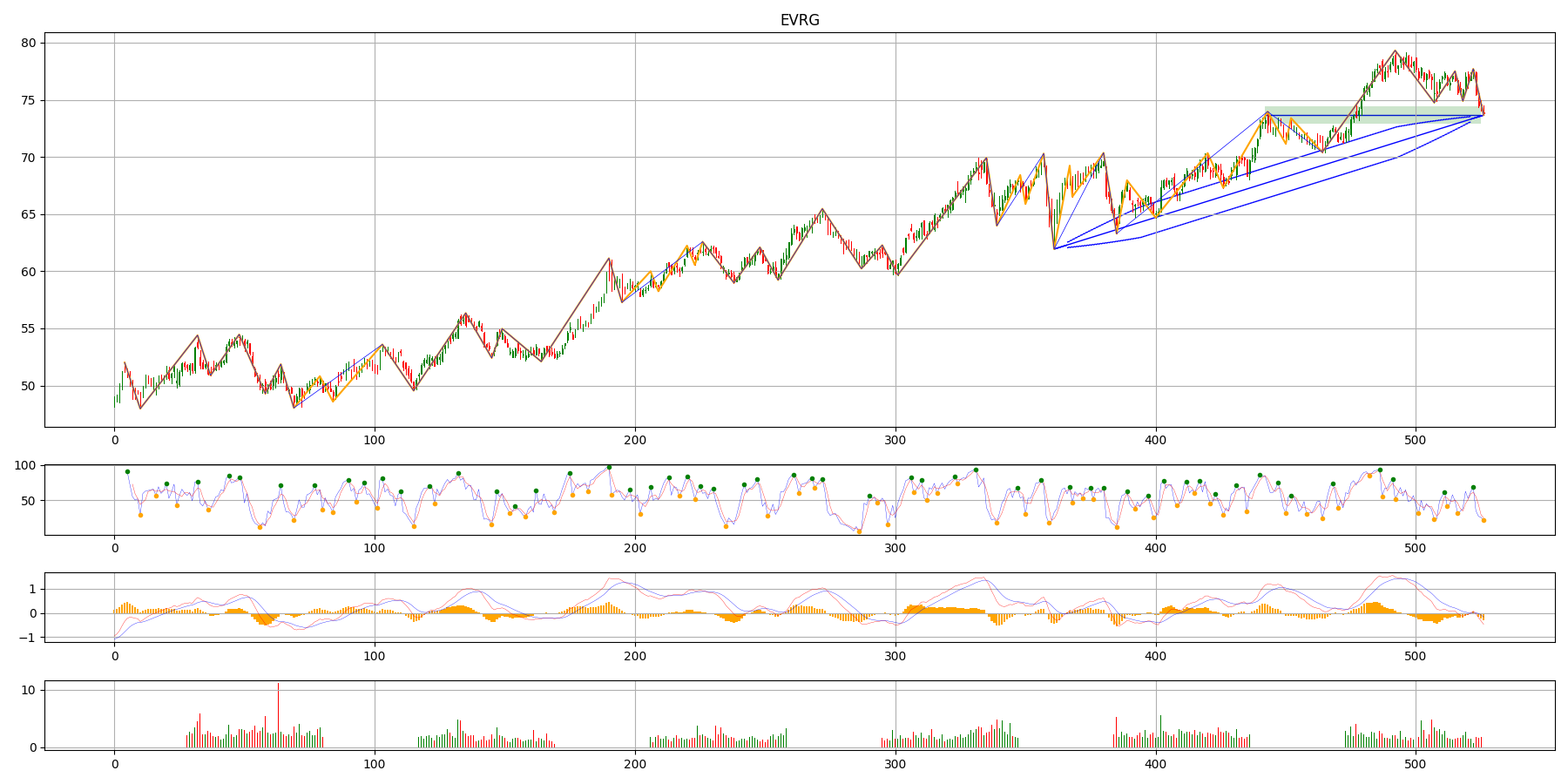The image size is (1568, 784).
Task: Click the −1 label on MACD y-axis
Action: [x=27, y=638]
